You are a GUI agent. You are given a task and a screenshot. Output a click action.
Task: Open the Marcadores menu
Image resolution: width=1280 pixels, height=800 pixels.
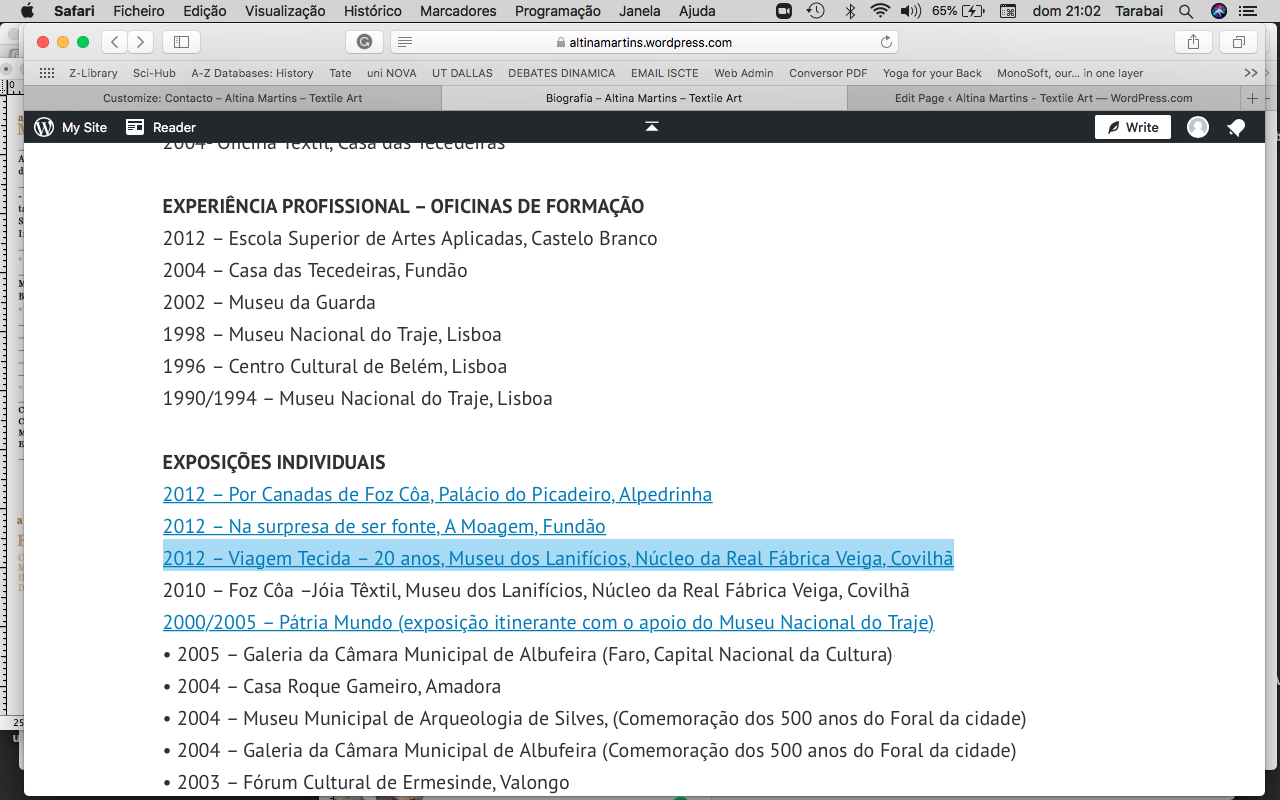(x=458, y=11)
